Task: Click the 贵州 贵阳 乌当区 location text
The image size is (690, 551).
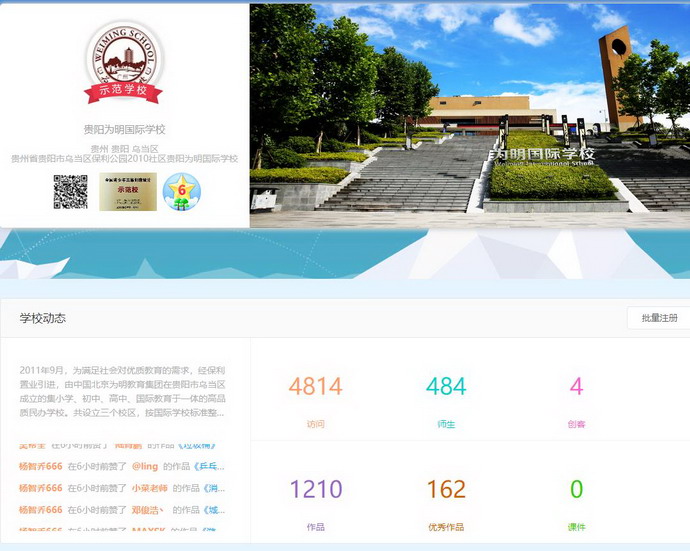Action: pos(125,149)
